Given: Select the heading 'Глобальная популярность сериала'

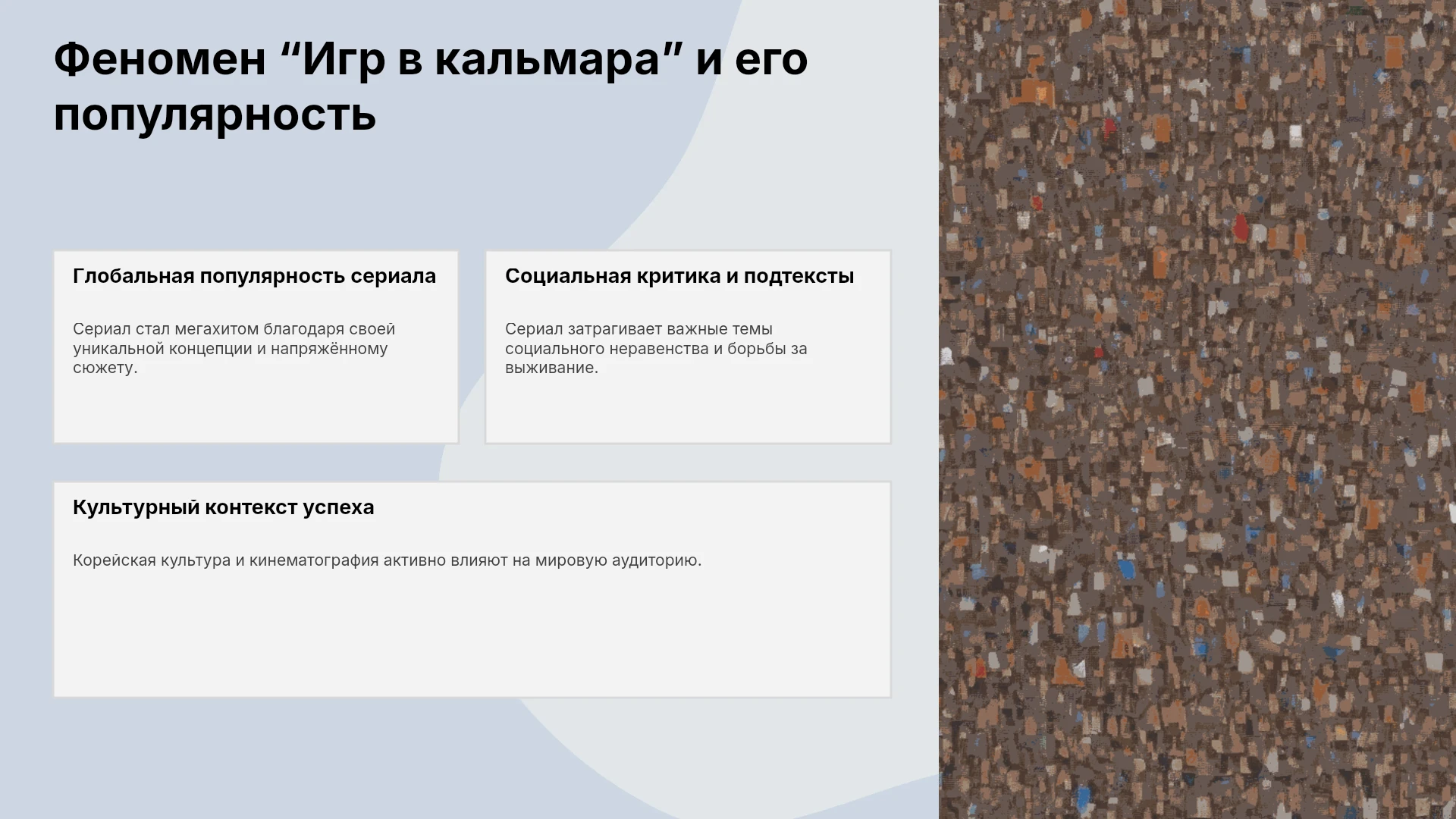Looking at the screenshot, I should (x=254, y=276).
